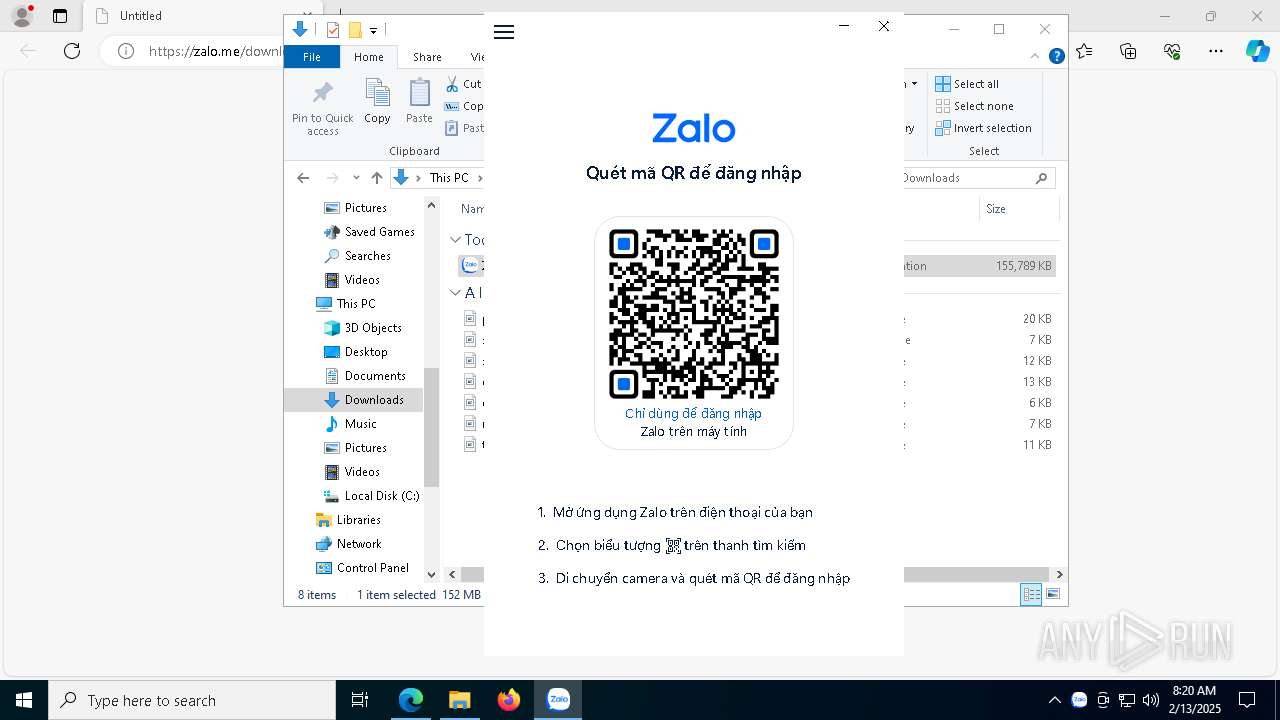Switch to the Home ribbon tab

(x=368, y=57)
